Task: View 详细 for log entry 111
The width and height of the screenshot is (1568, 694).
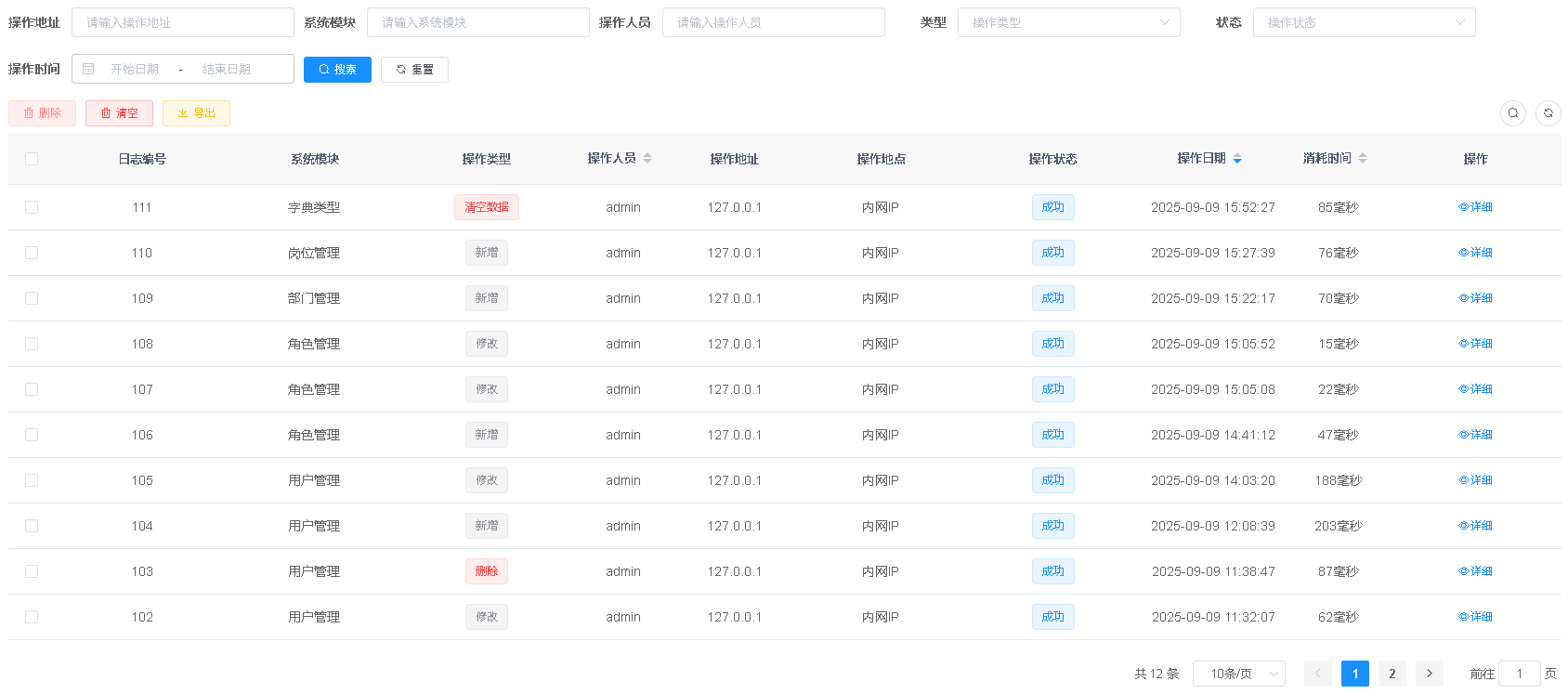Action: pyautogui.click(x=1475, y=207)
